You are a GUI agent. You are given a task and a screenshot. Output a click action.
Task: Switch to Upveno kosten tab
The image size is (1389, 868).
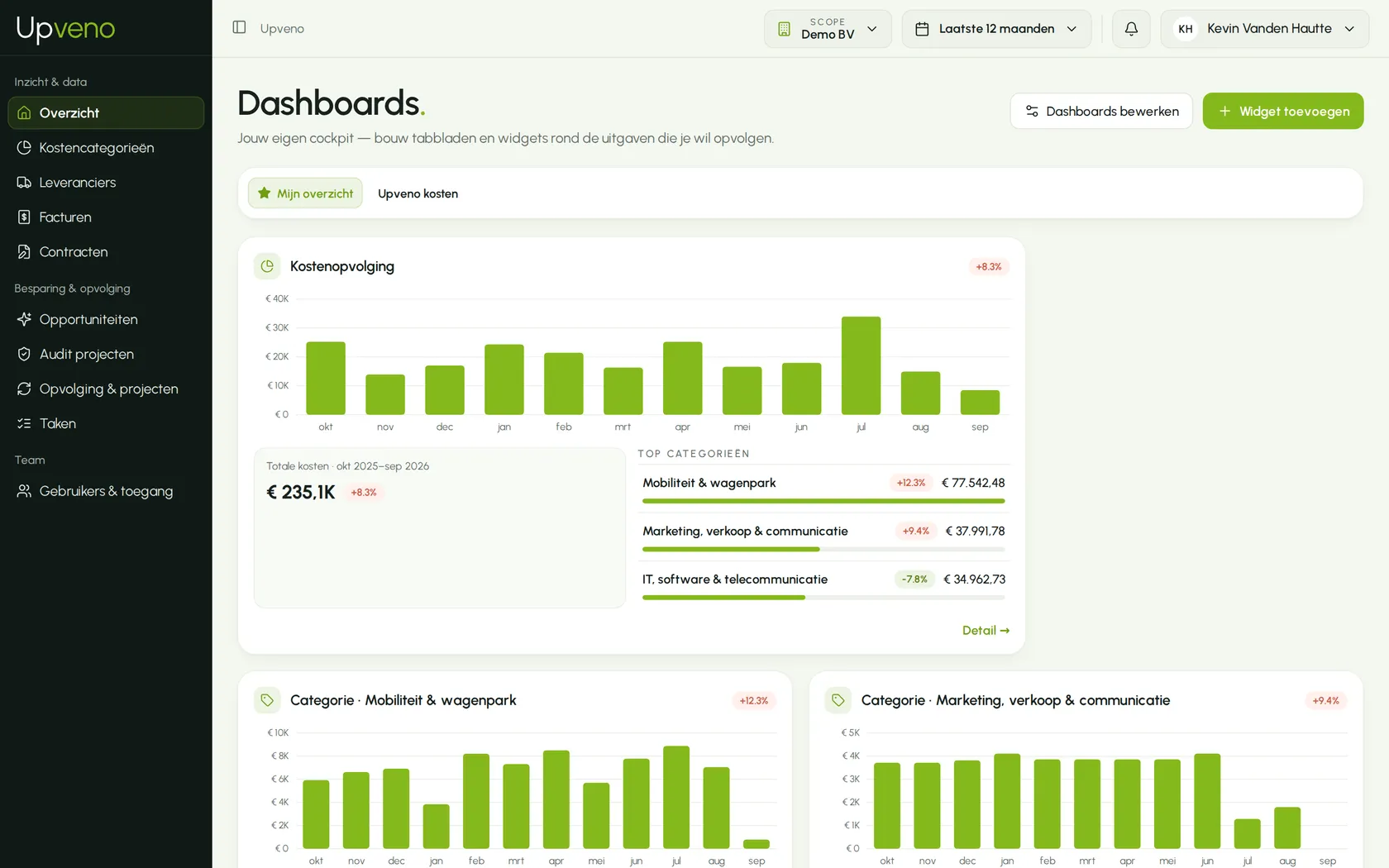pos(418,193)
